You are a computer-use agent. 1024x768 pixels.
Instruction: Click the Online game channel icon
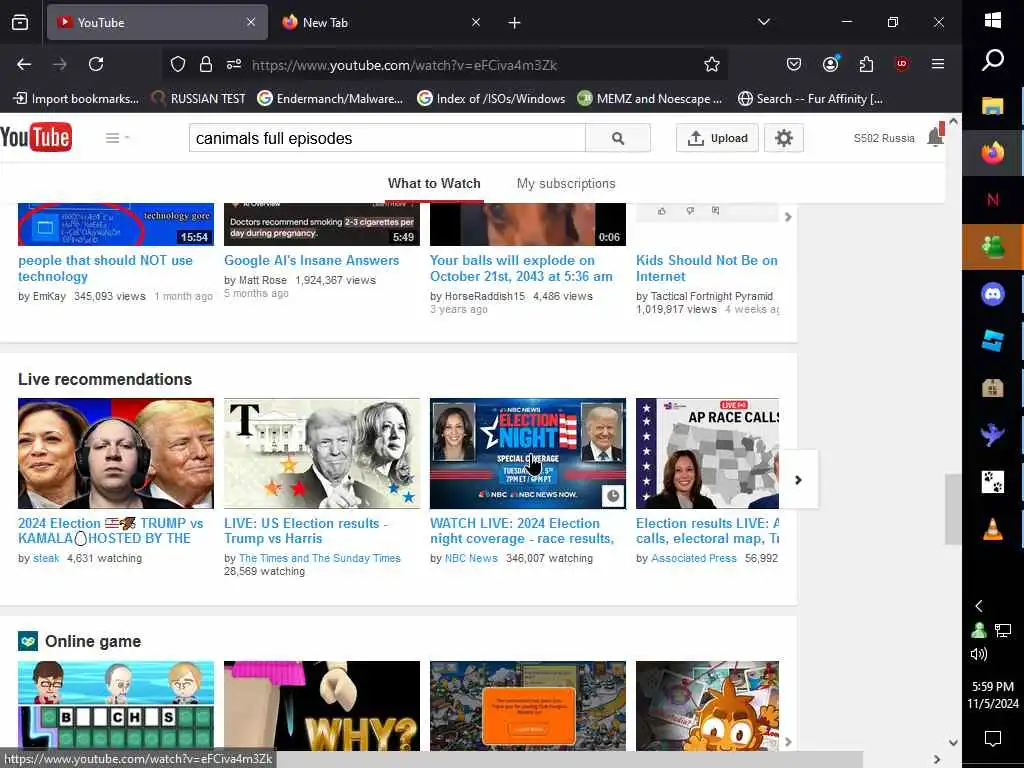27,641
